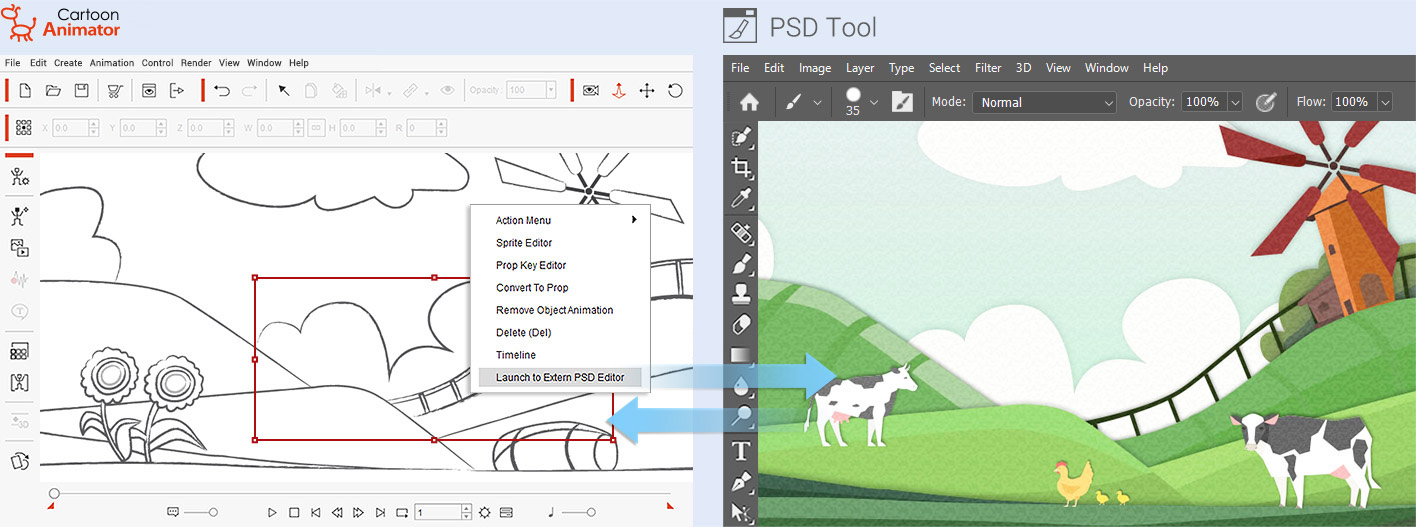Select the Type tool
The image size is (1416, 527).
pos(741,451)
